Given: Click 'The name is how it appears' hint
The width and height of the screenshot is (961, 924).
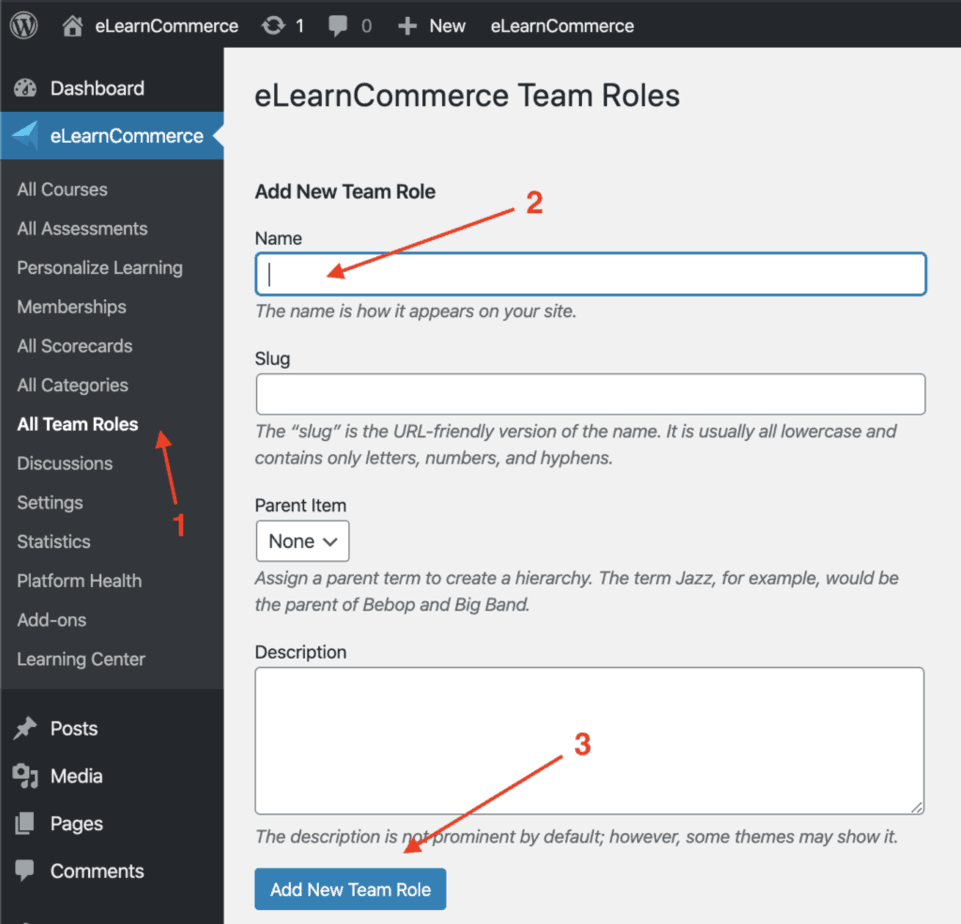Looking at the screenshot, I should coord(416,311).
